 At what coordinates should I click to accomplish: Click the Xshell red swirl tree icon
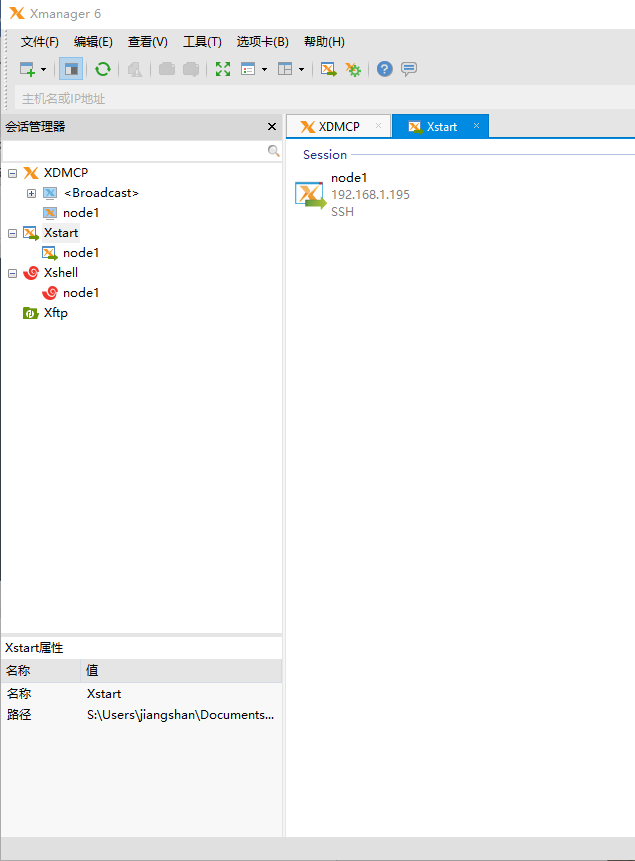31,273
